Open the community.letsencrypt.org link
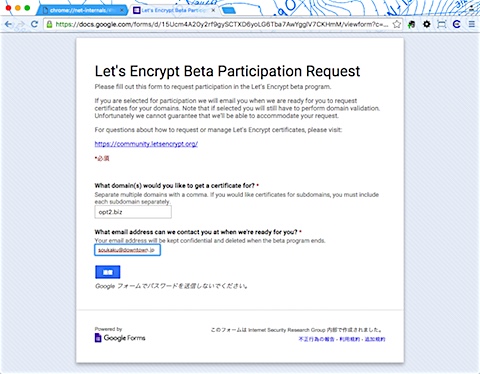 146,144
